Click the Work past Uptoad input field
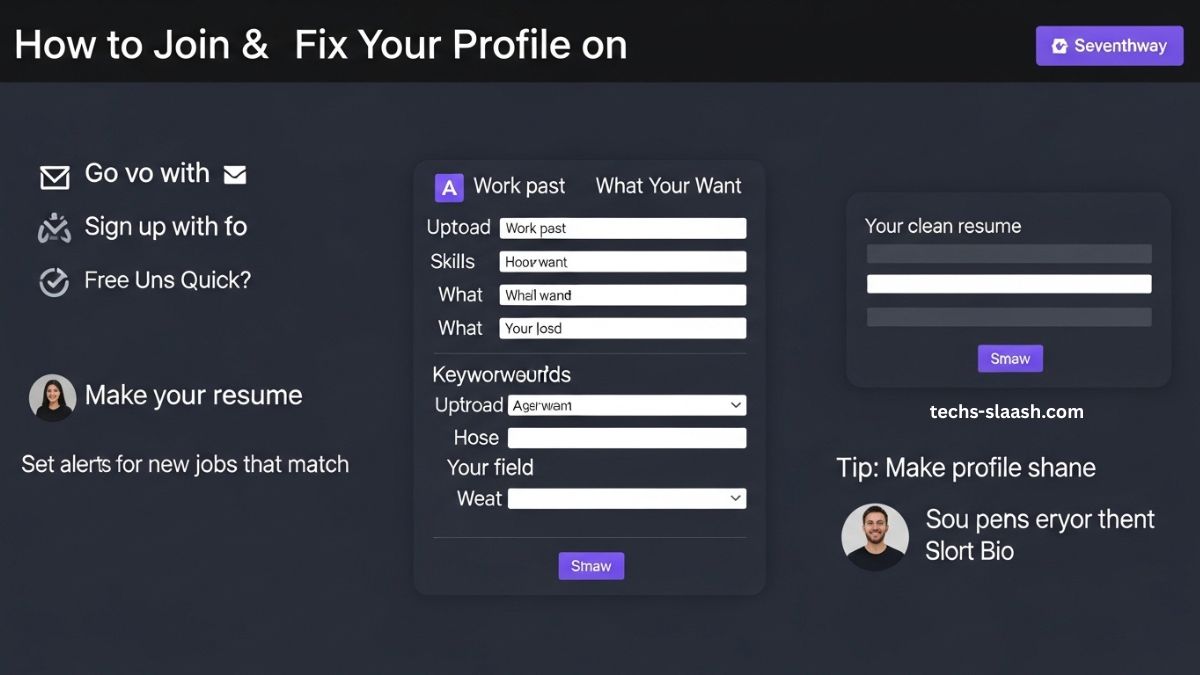Viewport: 1200px width, 675px height. point(622,228)
